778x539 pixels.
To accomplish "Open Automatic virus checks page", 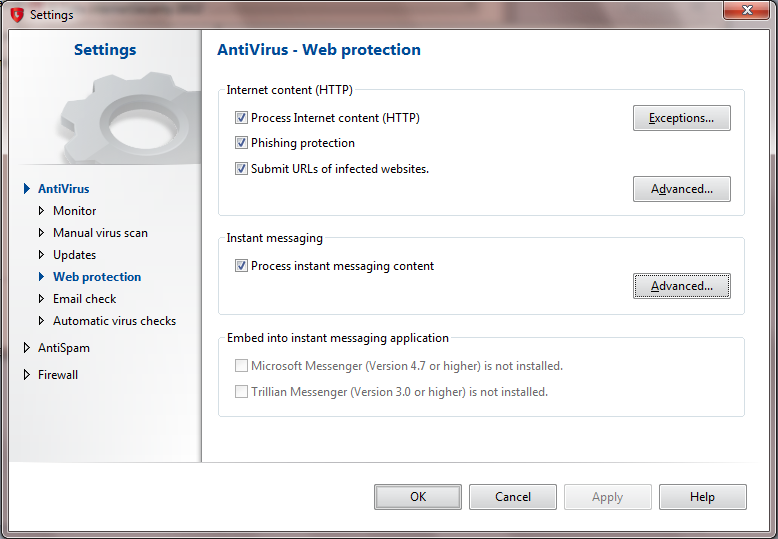I will pyautogui.click(x=114, y=321).
